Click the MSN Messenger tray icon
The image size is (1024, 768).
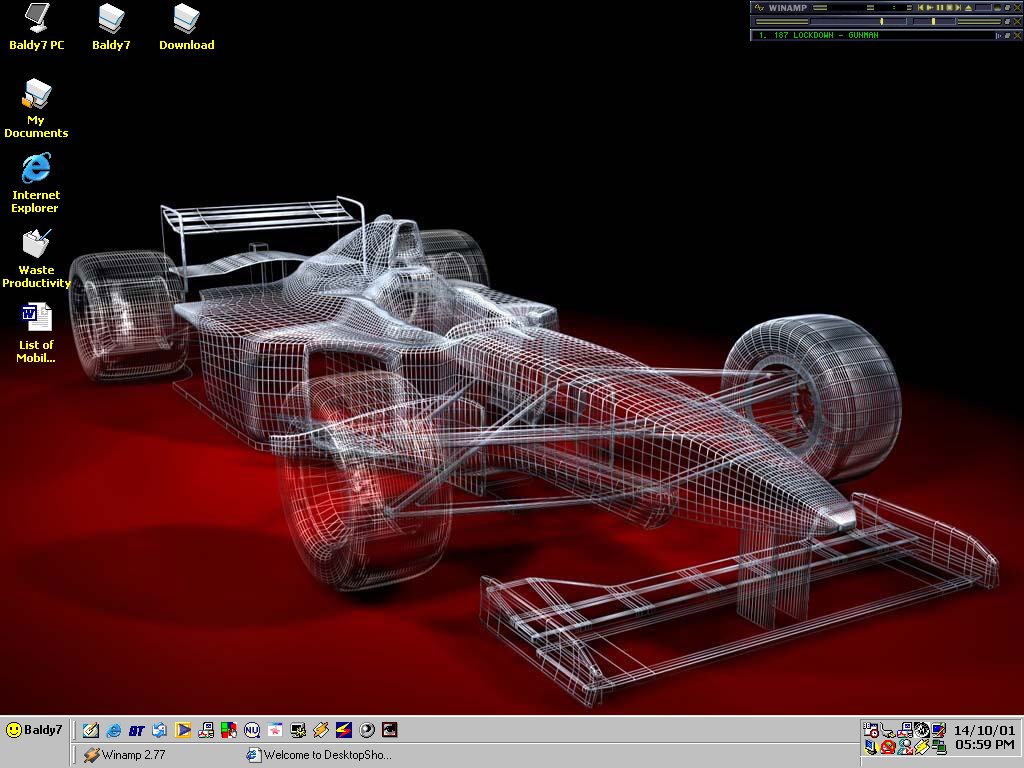click(905, 746)
